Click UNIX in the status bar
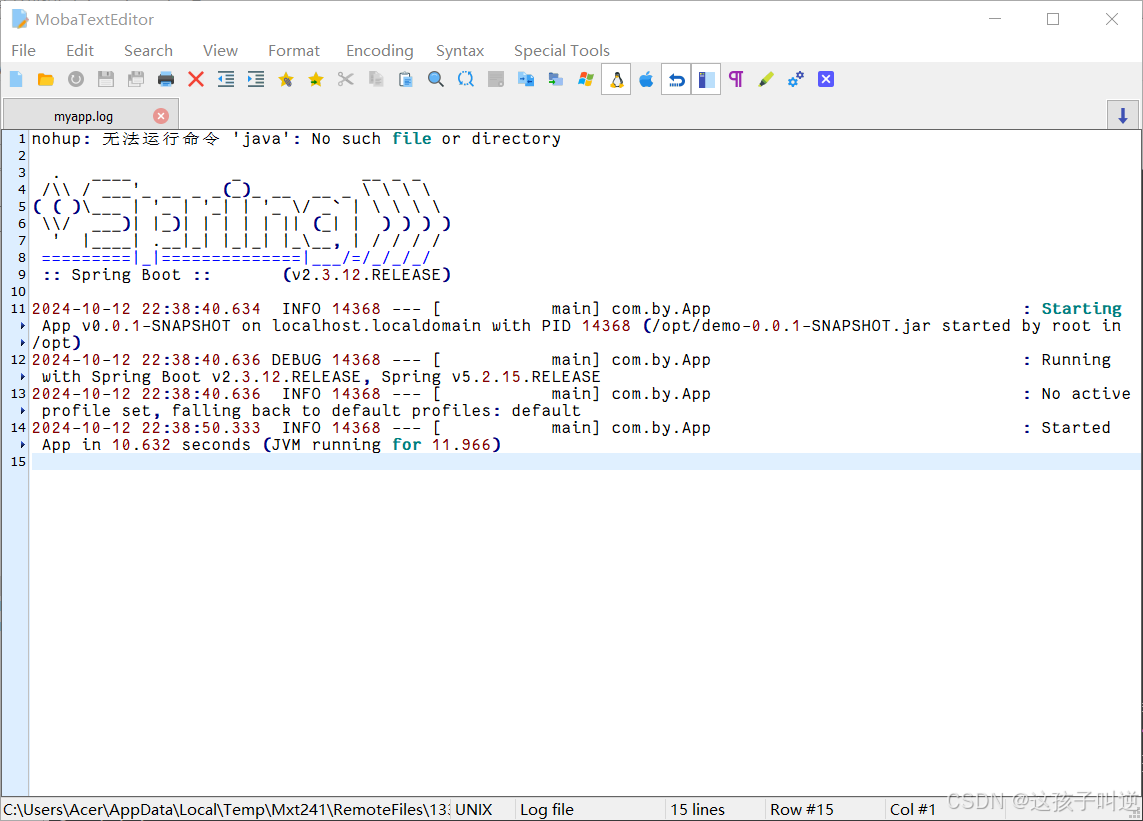Screen dimensions: 1143x821 pyautogui.click(x=474, y=809)
